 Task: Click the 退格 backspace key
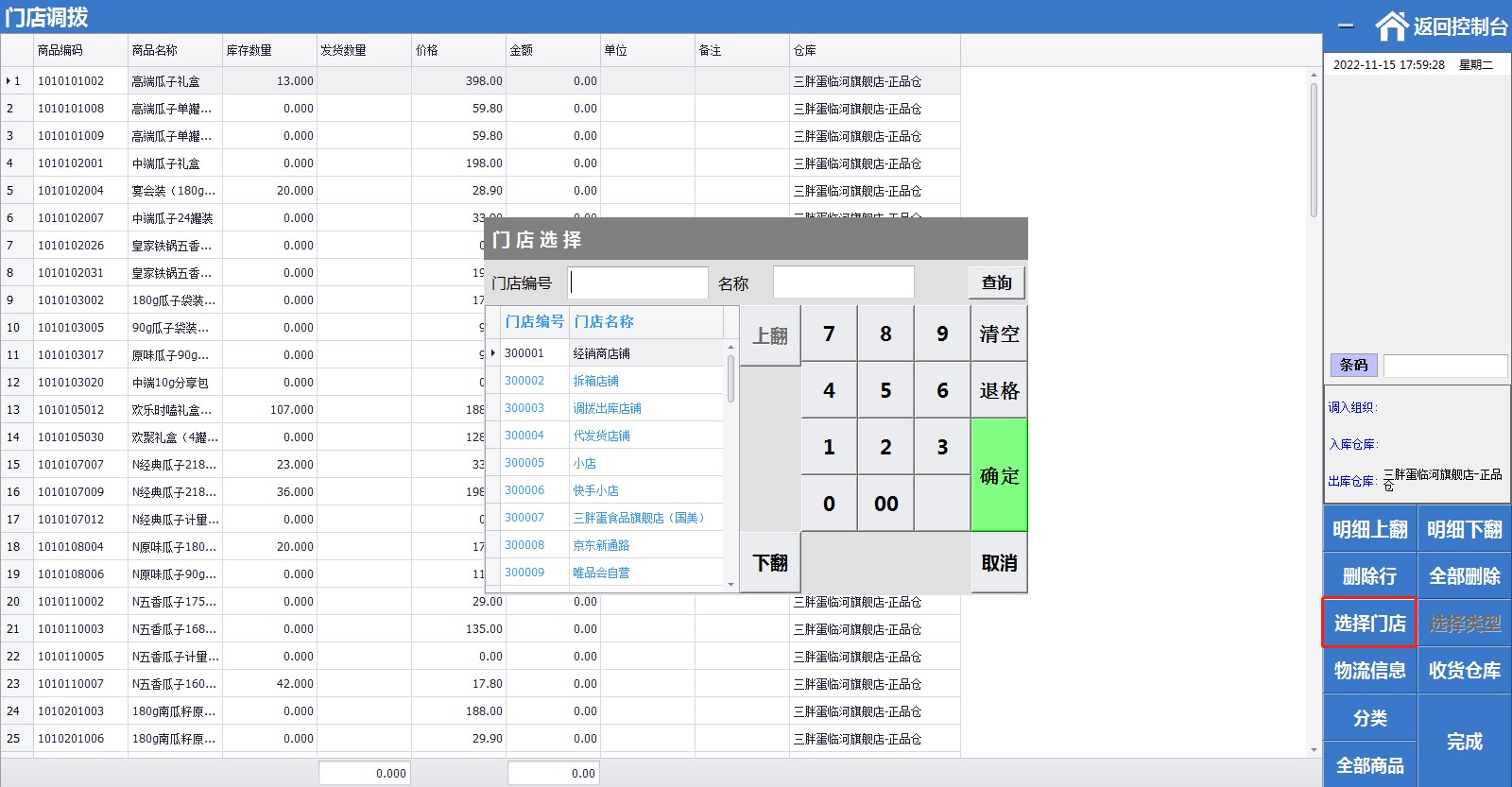[999, 390]
